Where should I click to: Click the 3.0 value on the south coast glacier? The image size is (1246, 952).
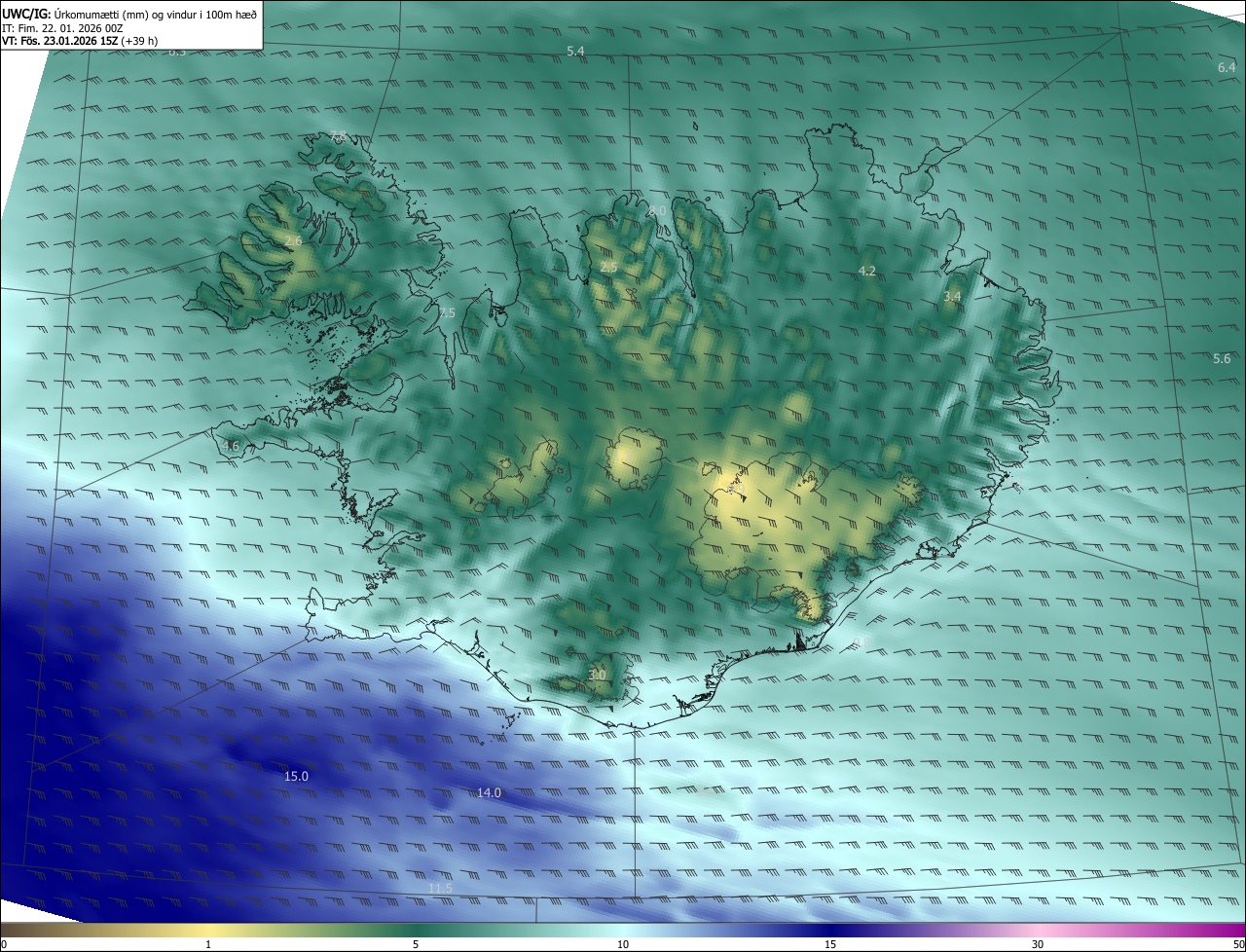[598, 675]
